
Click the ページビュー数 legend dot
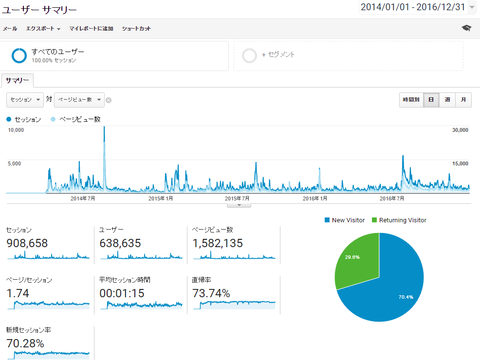[x=53, y=119]
